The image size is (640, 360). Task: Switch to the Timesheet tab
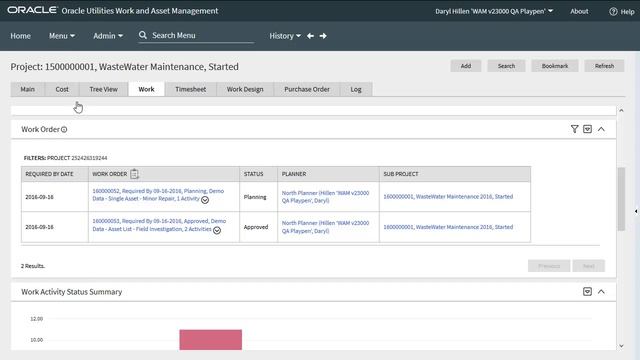[191, 89]
